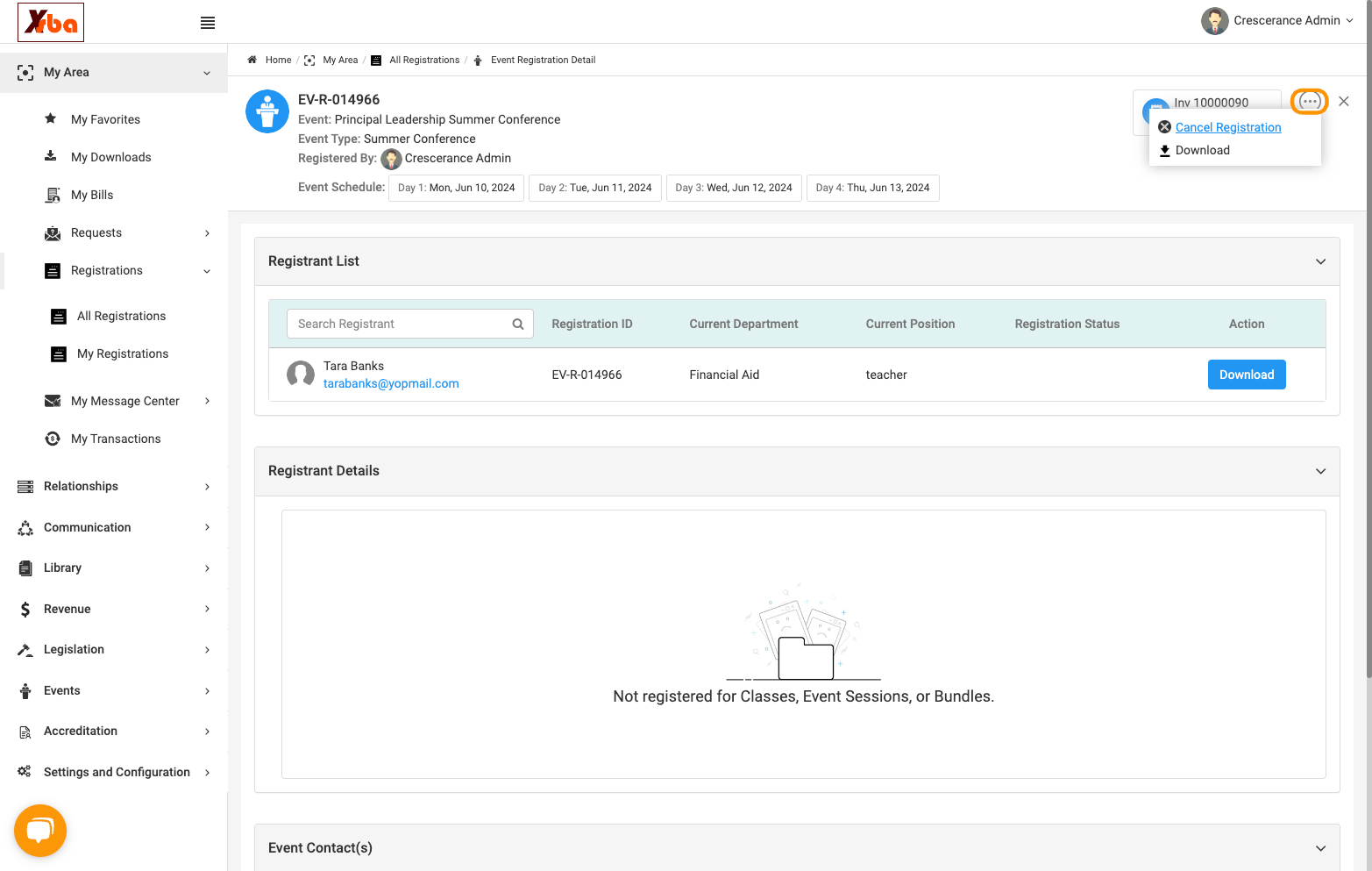Open My Bills icon
Viewport: 1372px width, 871px height.
pyautogui.click(x=53, y=195)
